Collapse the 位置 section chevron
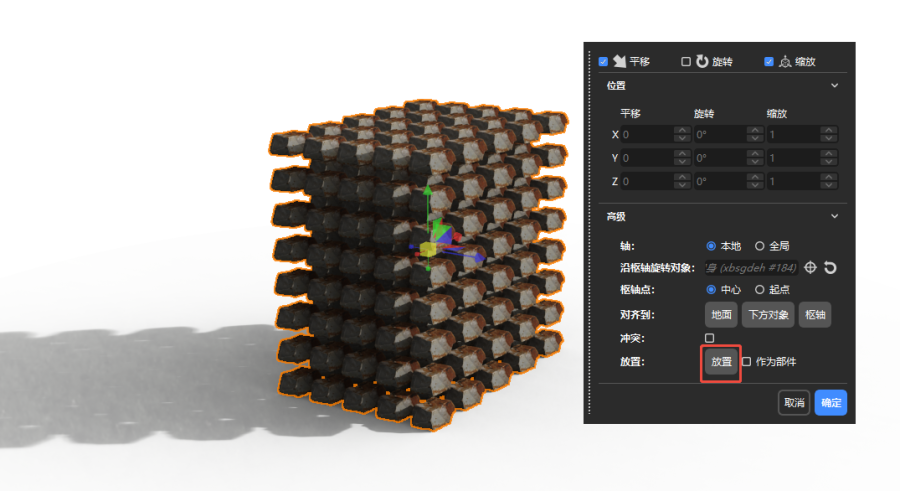900x491 pixels. click(835, 86)
